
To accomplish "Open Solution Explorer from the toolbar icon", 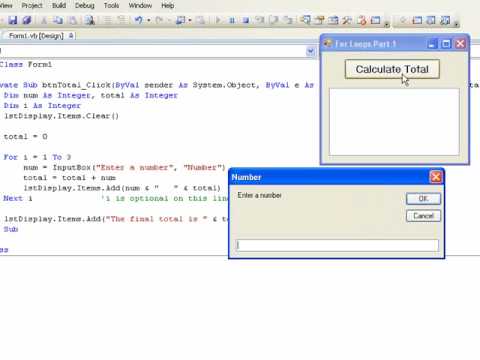I will tap(305, 20).
